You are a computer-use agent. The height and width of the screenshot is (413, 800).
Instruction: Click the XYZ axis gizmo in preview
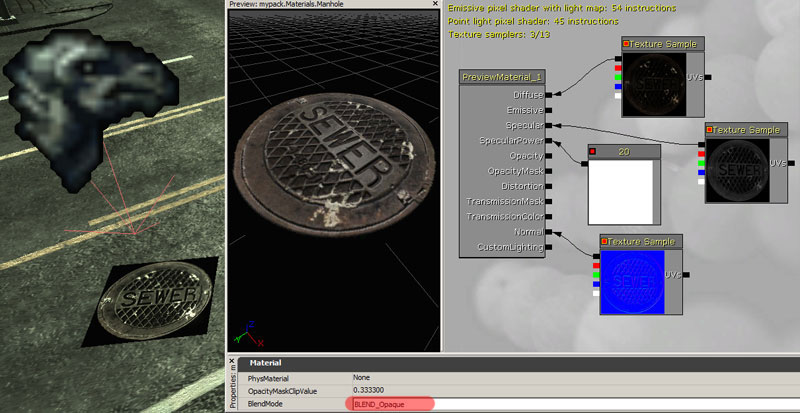coord(248,333)
